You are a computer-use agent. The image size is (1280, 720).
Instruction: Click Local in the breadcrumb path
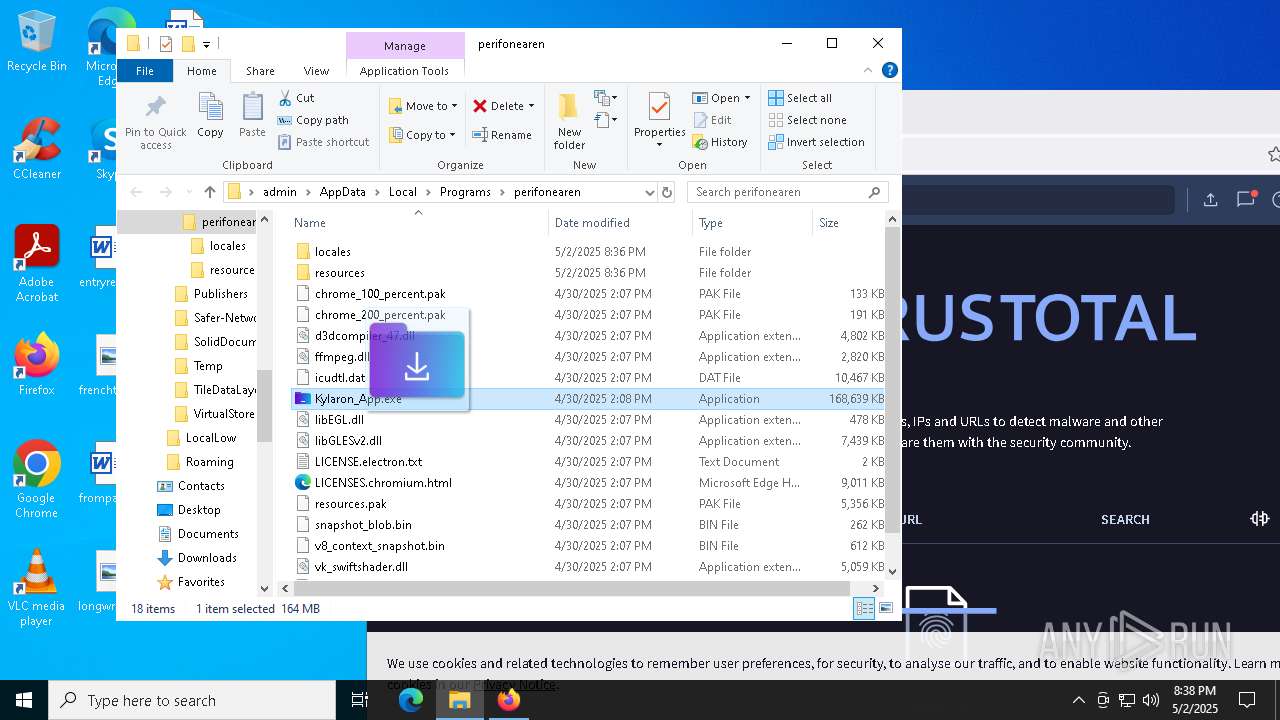coord(403,192)
